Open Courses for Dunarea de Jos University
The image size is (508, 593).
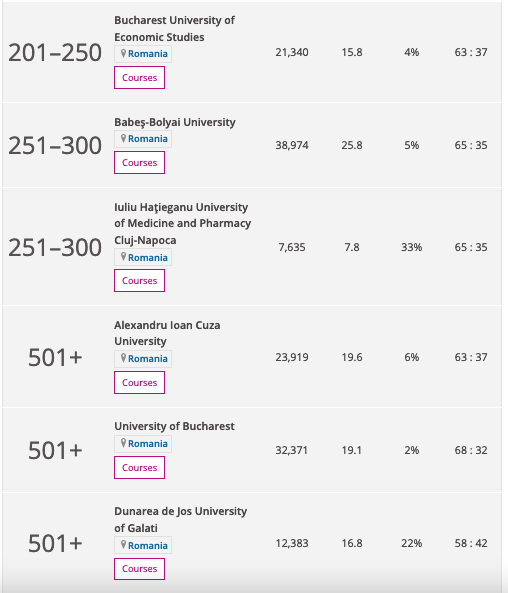pos(140,569)
